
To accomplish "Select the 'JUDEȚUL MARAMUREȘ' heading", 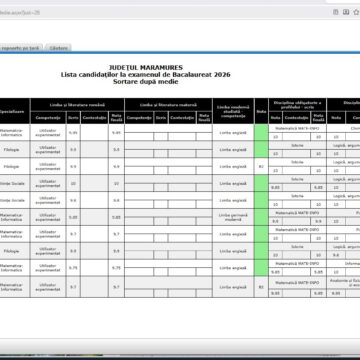I will 146,68.
